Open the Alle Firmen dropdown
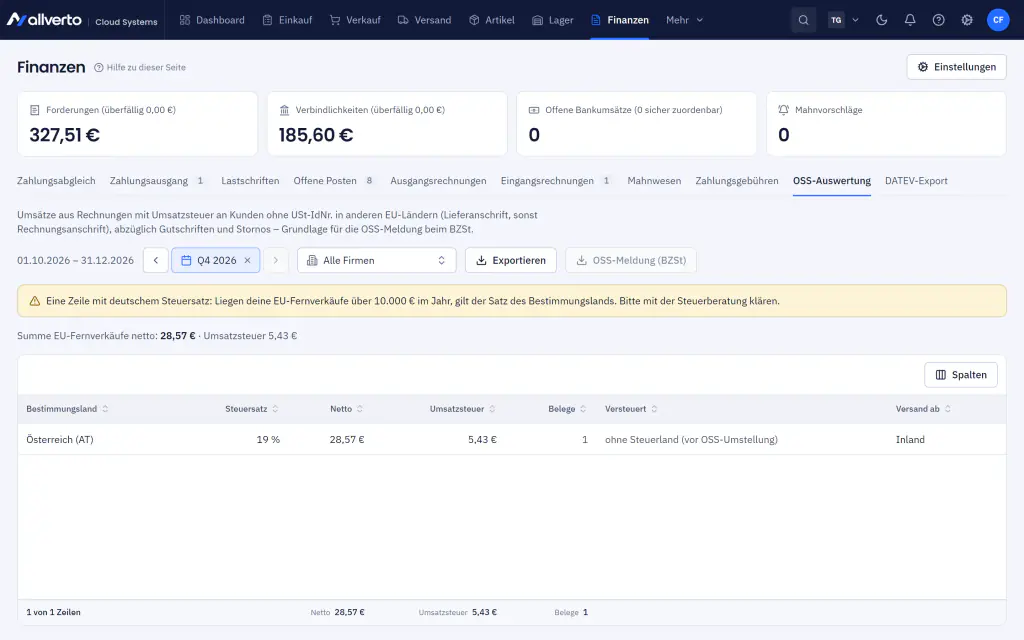The image size is (1024, 640). [377, 260]
